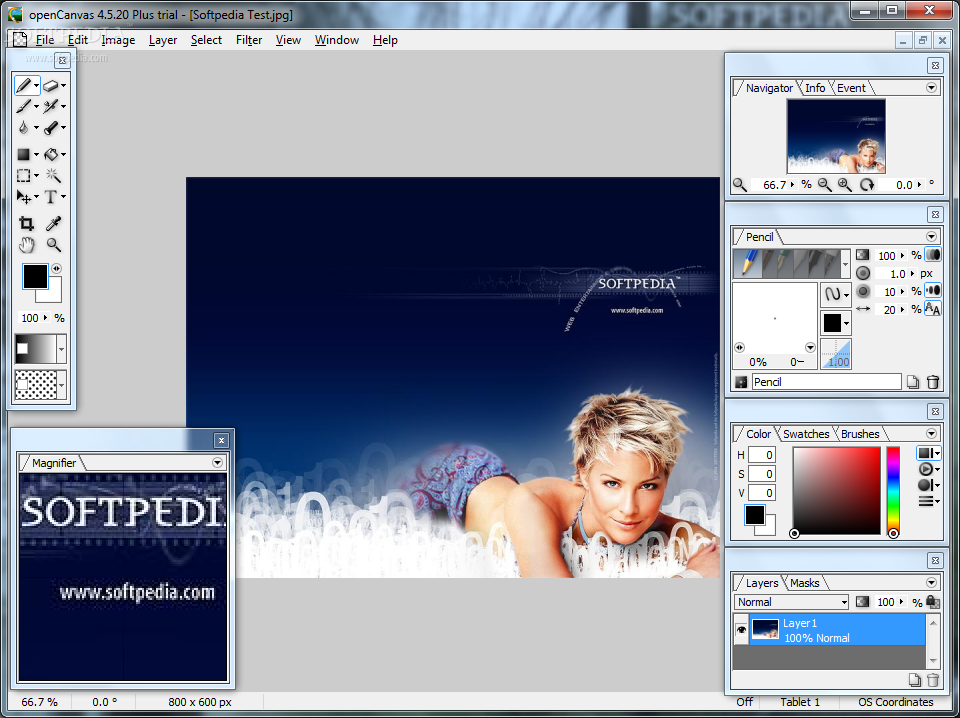Click the dodge/burn-like dark tool beside blur
This screenshot has width=960, height=718.
[x=51, y=127]
